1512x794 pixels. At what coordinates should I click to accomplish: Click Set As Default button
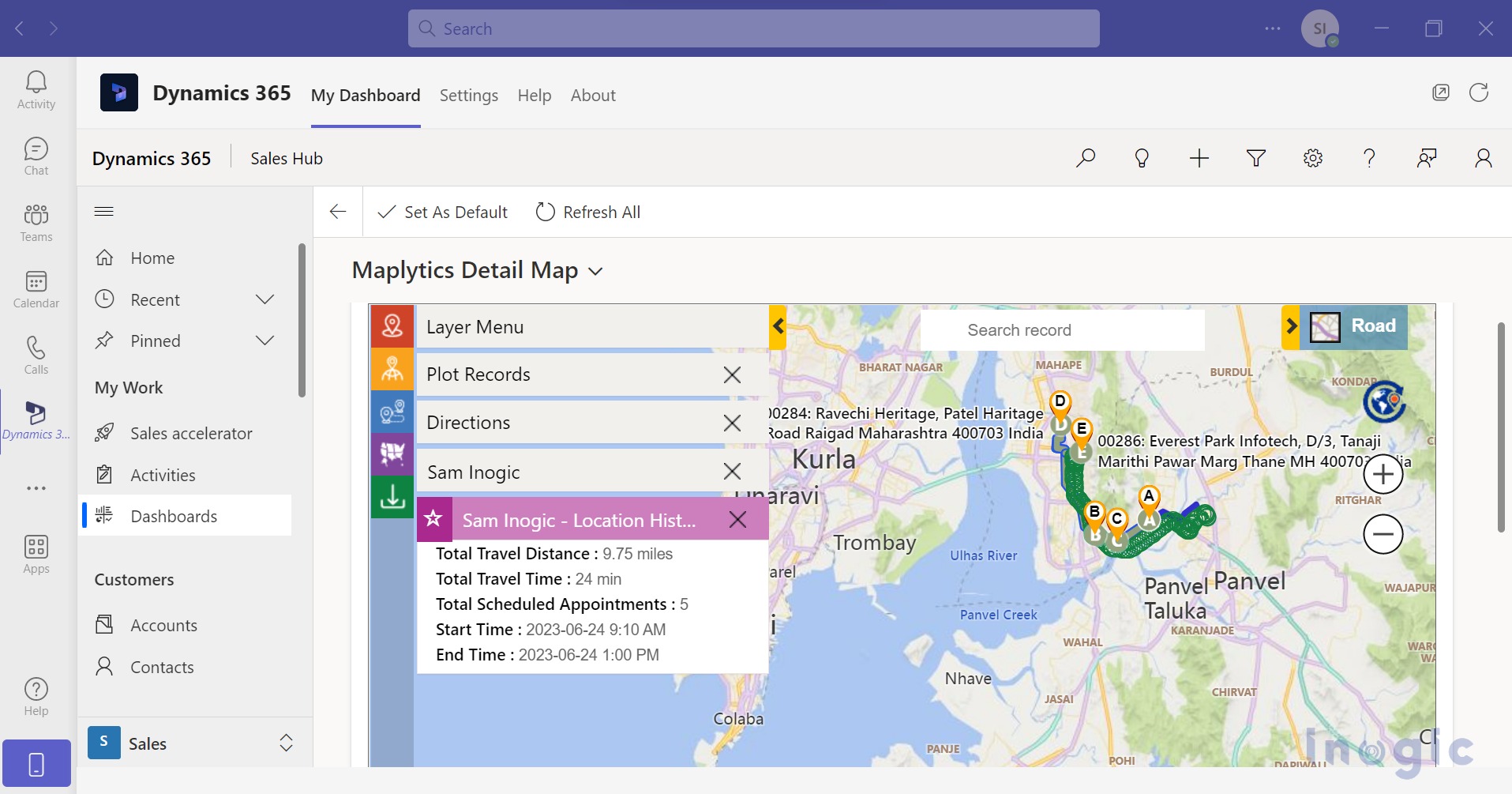(443, 212)
